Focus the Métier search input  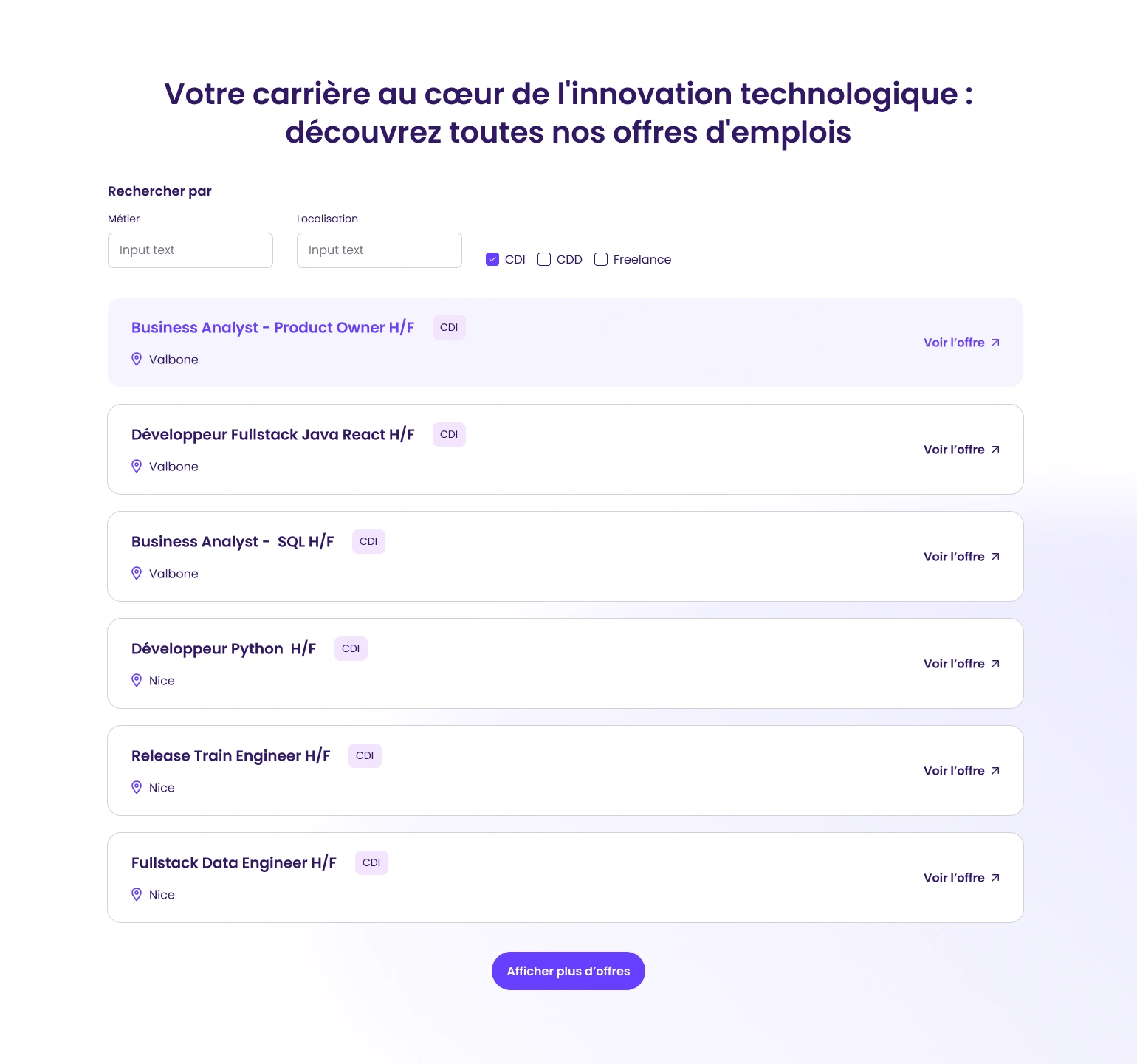pos(190,250)
